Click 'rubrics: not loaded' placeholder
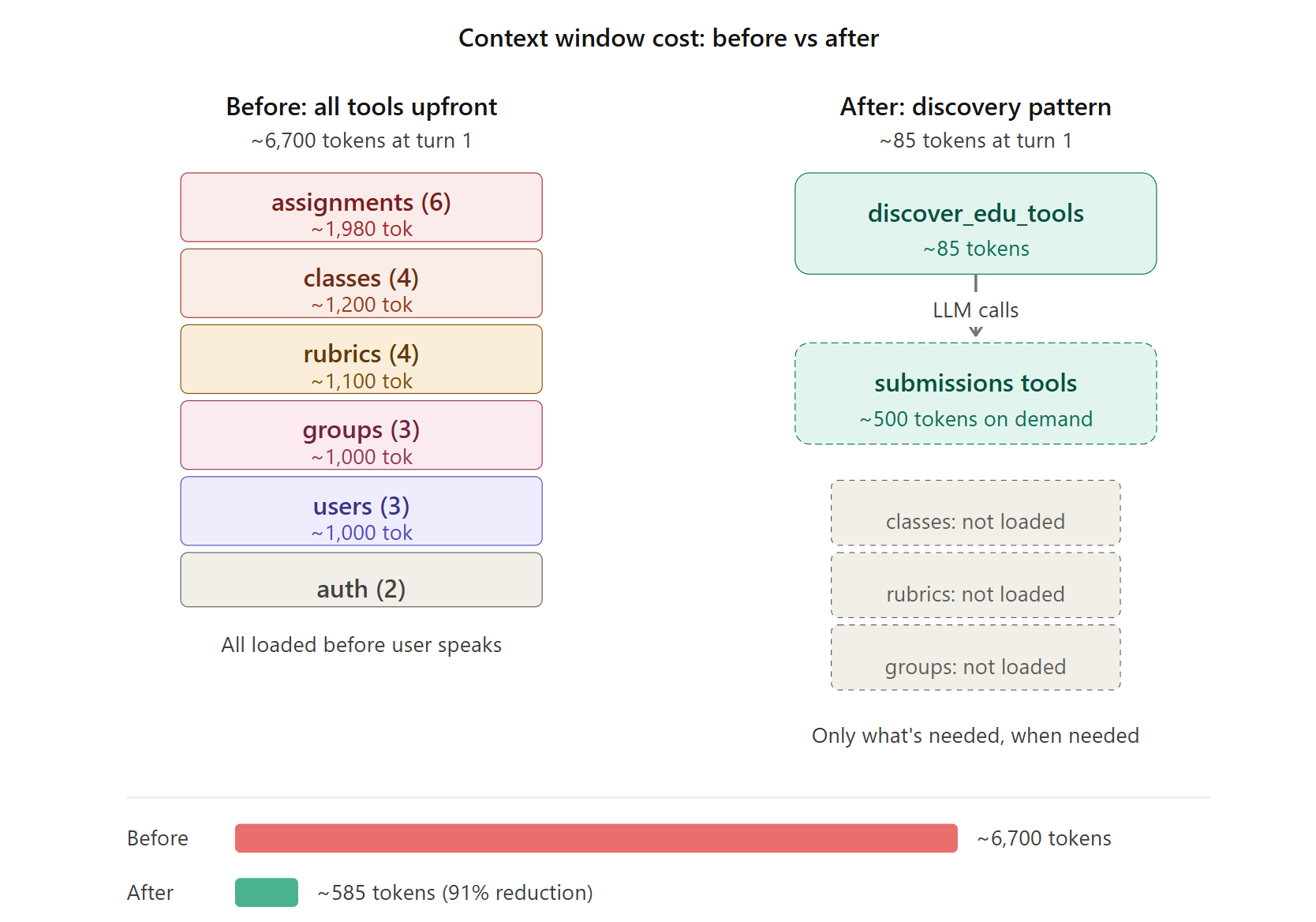This screenshot has height=922, width=1316. coord(976,585)
